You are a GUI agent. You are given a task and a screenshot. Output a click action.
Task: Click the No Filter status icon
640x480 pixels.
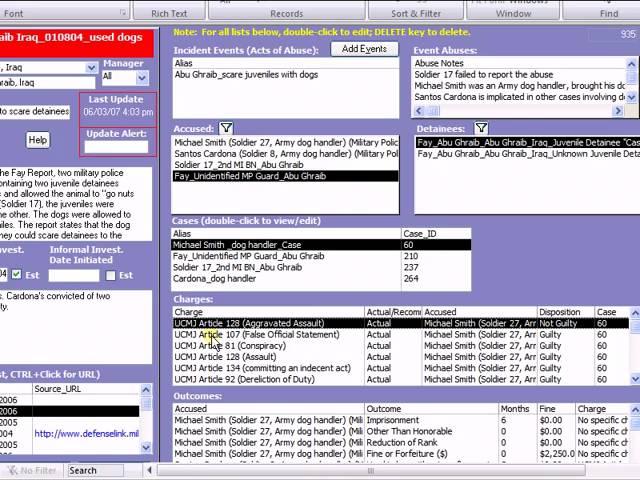pos(13,470)
